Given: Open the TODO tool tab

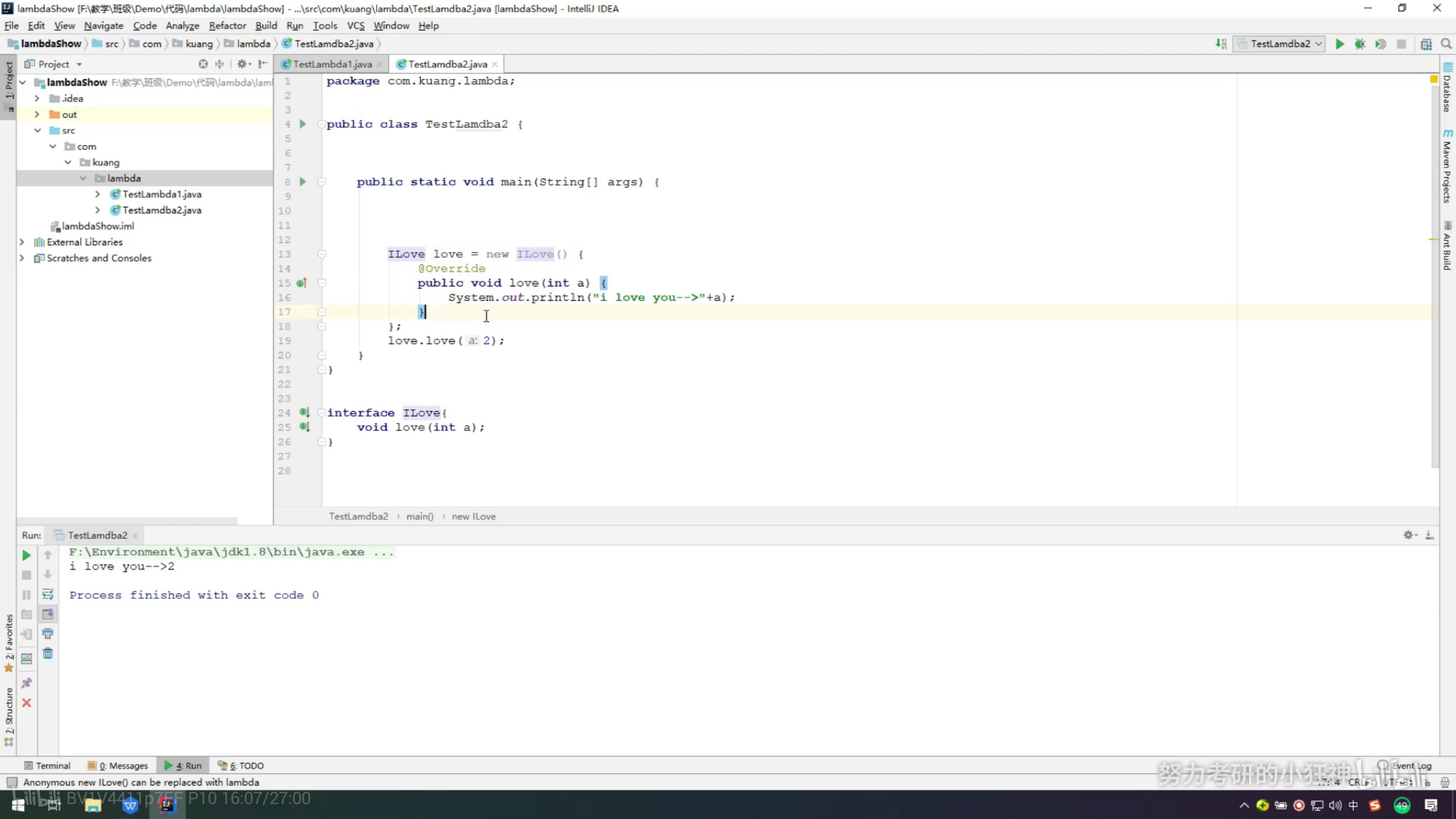Looking at the screenshot, I should coord(241,766).
